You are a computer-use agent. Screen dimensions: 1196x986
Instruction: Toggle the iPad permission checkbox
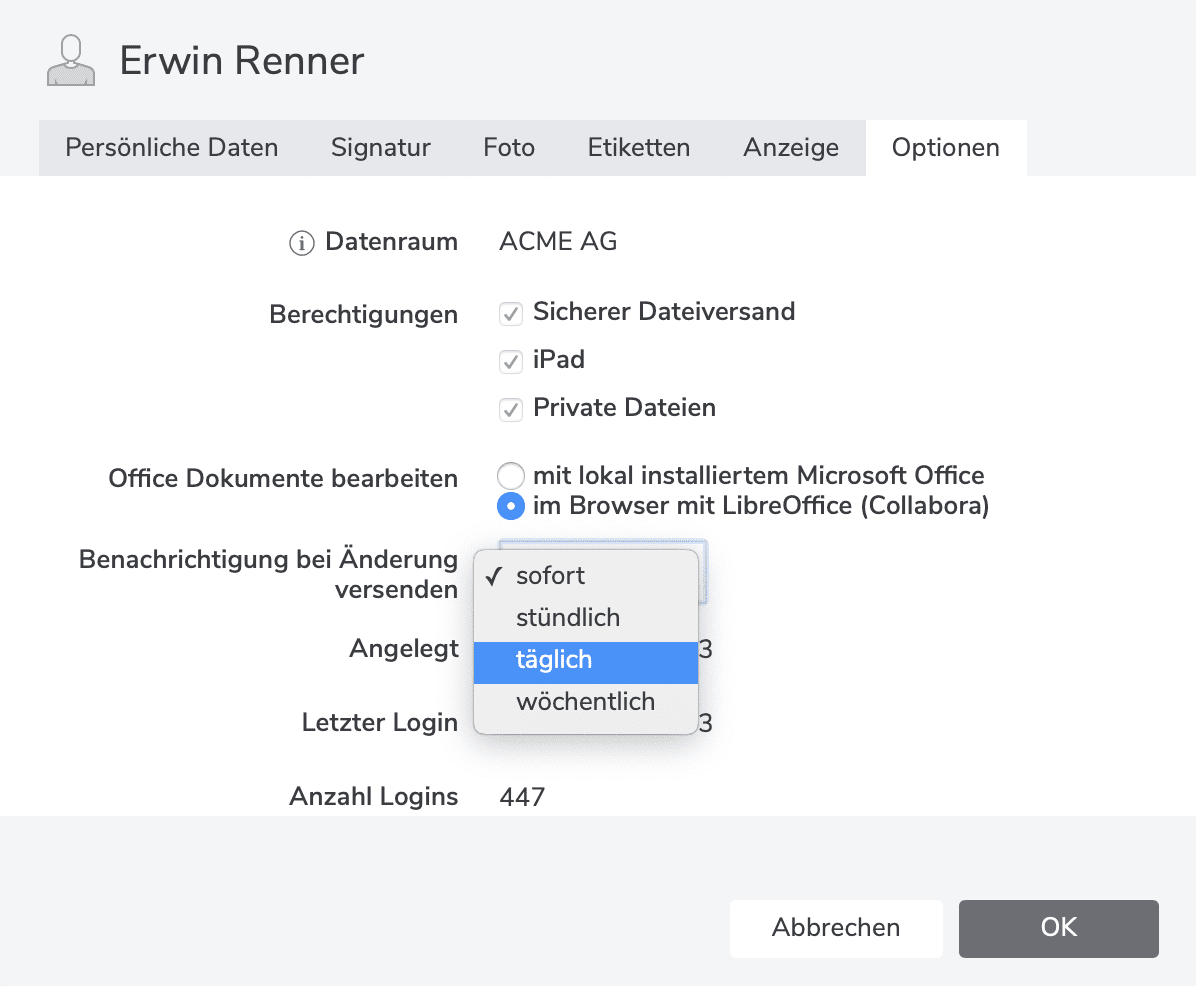pos(511,361)
